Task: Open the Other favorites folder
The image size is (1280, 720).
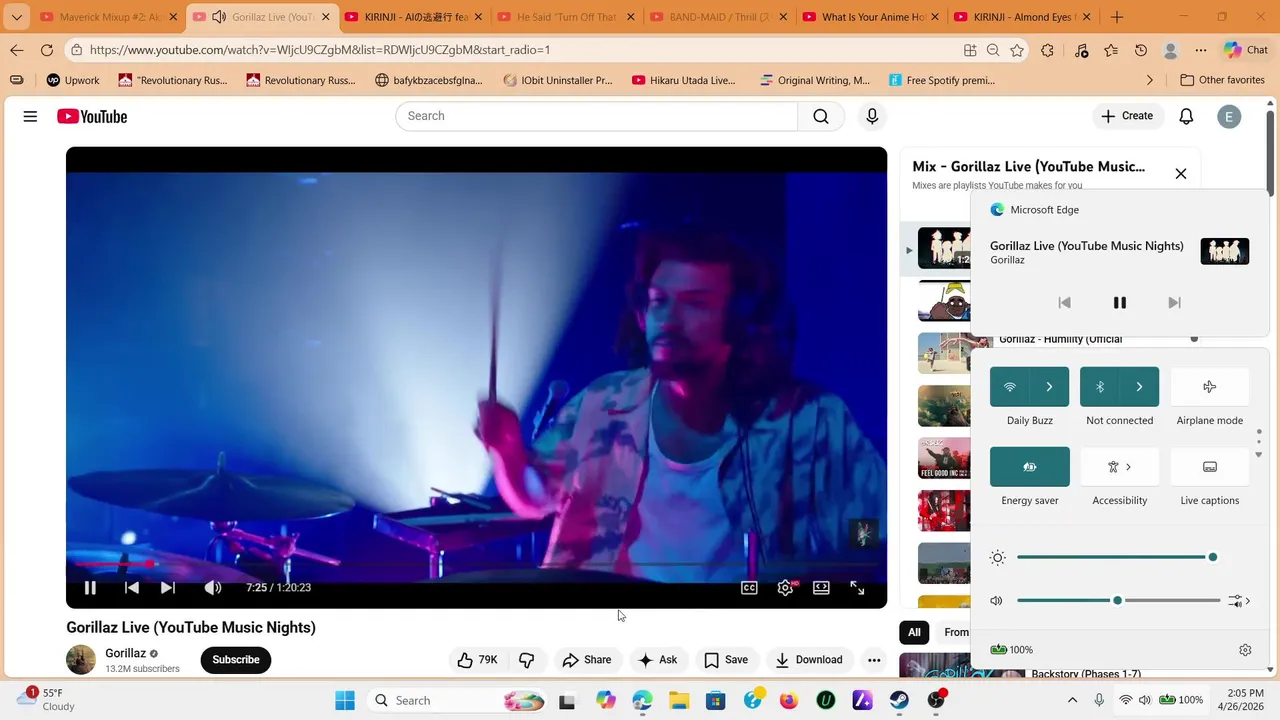Action: (x=1222, y=80)
